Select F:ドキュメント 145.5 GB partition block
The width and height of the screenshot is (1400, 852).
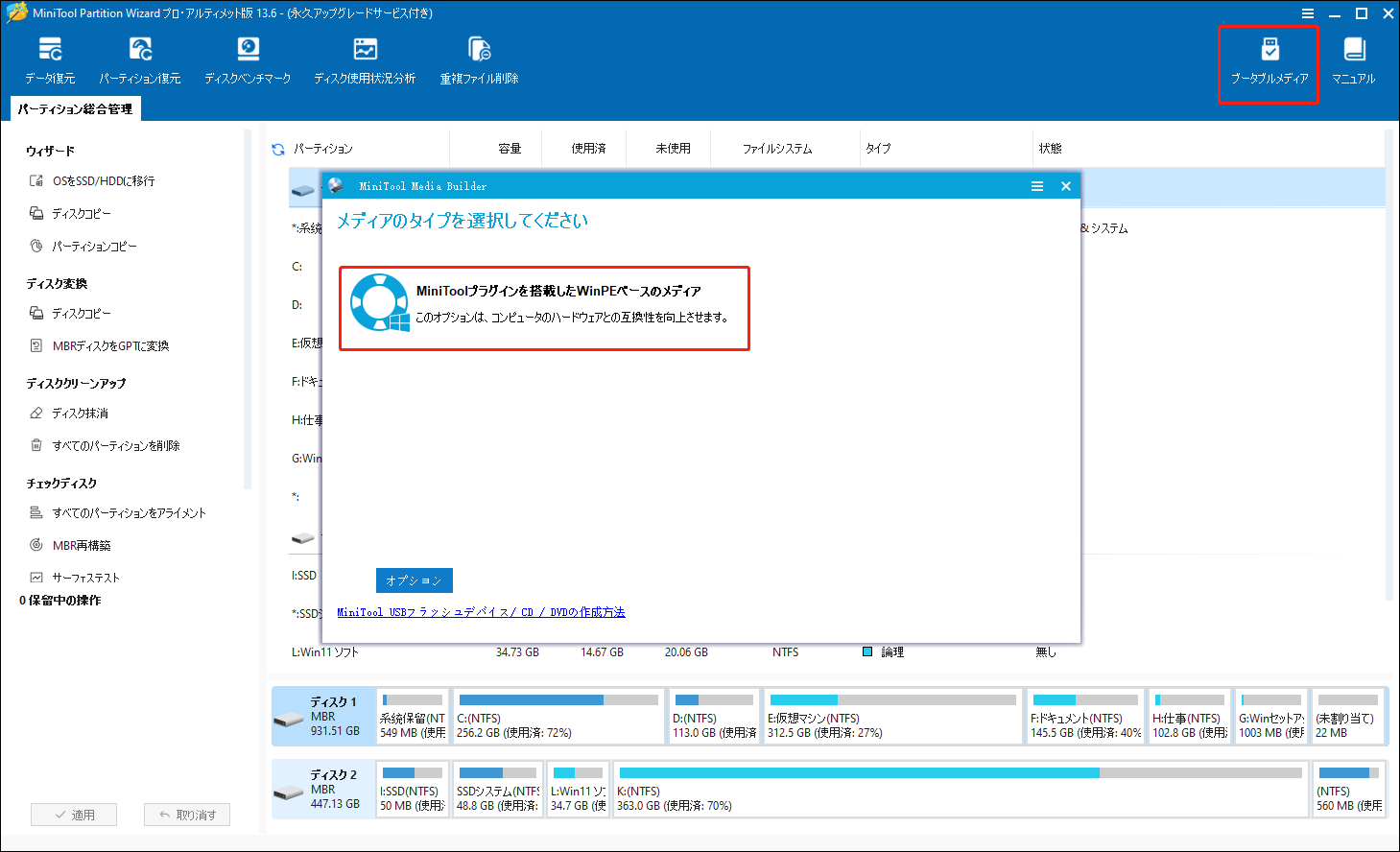tap(1086, 717)
